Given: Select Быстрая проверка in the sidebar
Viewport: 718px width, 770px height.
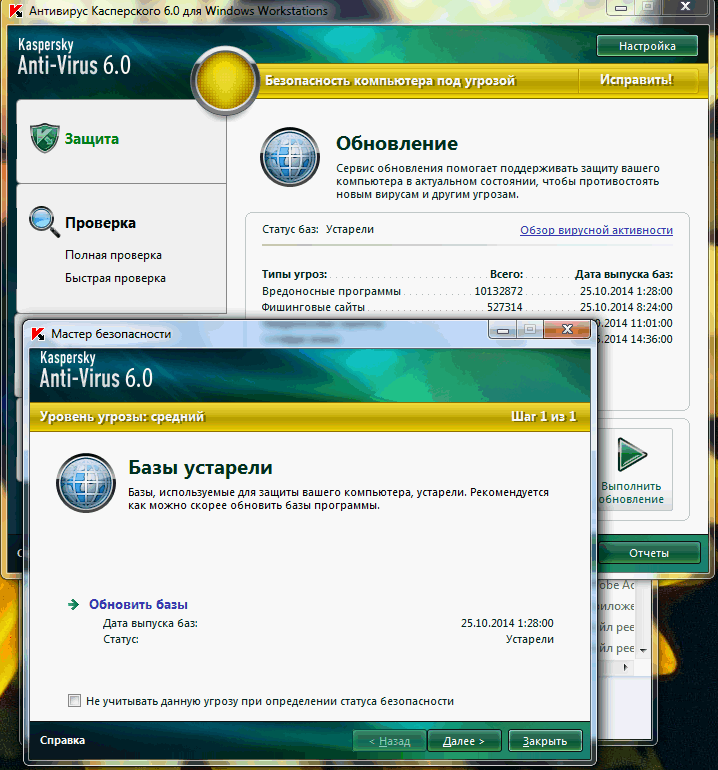Looking at the screenshot, I should coord(115,278).
